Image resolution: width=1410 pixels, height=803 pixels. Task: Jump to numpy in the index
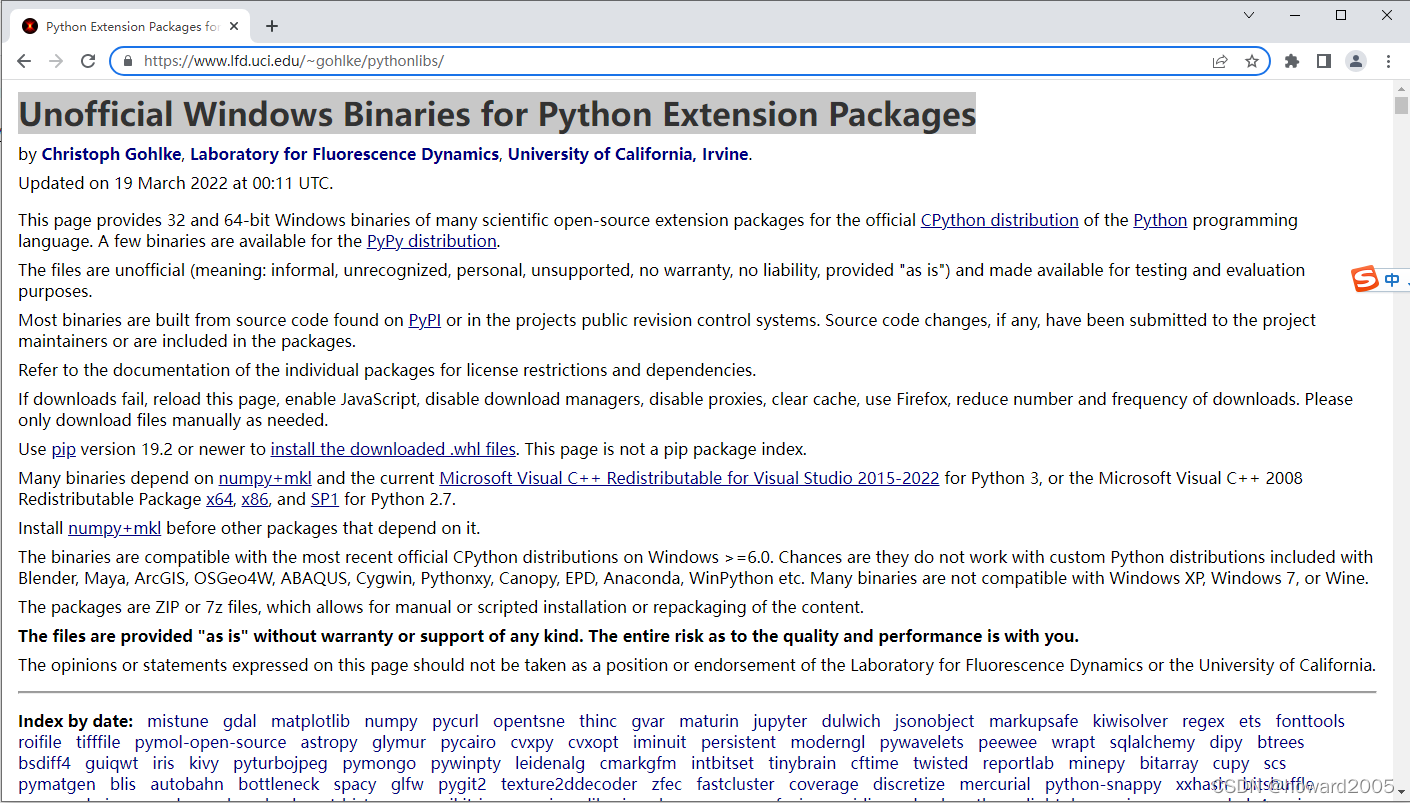tap(391, 721)
